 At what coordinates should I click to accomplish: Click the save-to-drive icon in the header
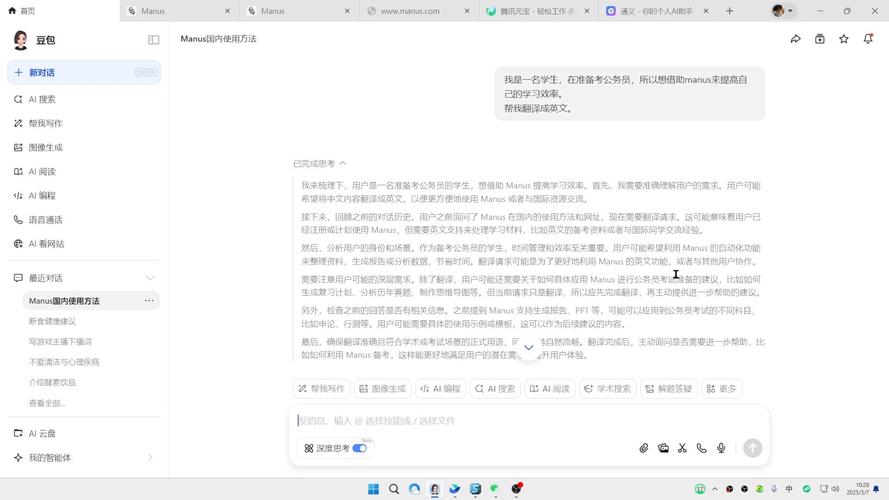pos(820,39)
